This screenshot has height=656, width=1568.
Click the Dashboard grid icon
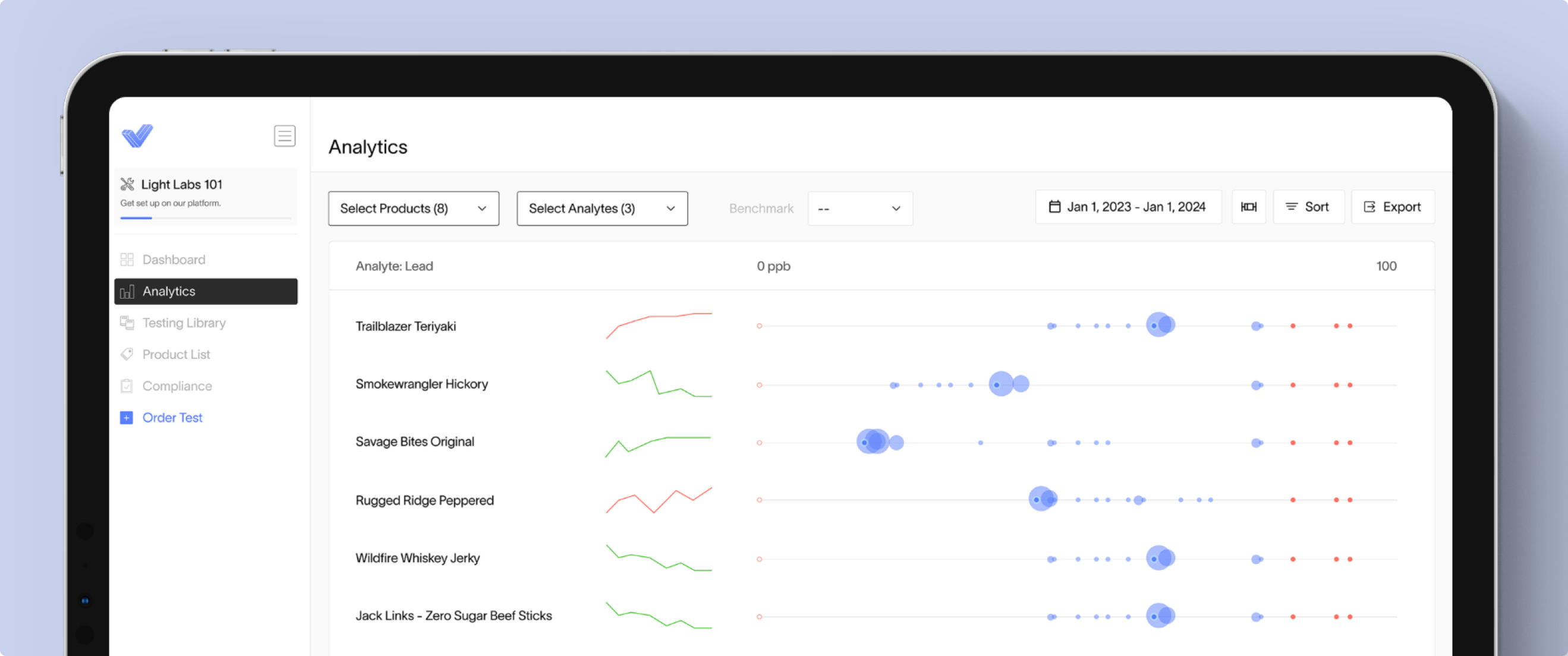127,260
